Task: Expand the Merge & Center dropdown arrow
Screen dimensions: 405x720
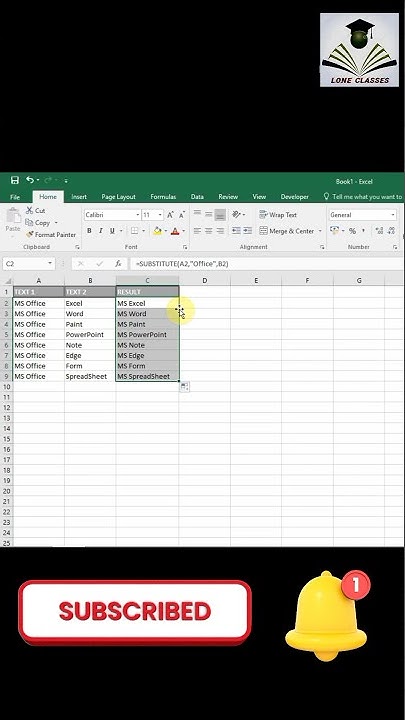Action: 320,231
